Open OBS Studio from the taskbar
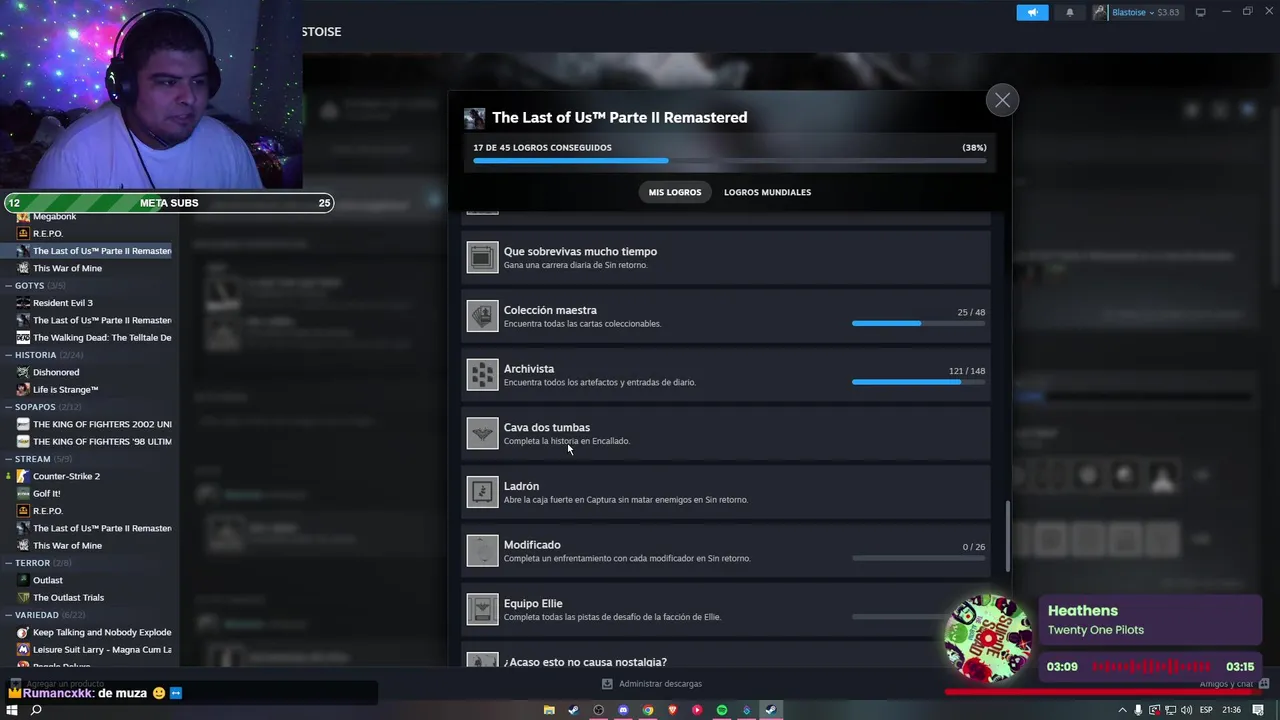The height and width of the screenshot is (720, 1280). tap(598, 710)
